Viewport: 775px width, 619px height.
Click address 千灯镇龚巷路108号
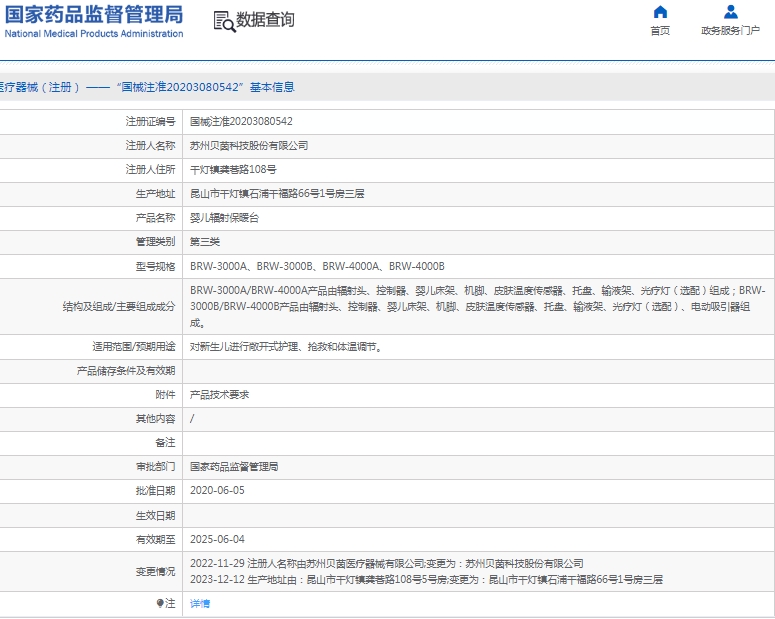click(x=233, y=170)
